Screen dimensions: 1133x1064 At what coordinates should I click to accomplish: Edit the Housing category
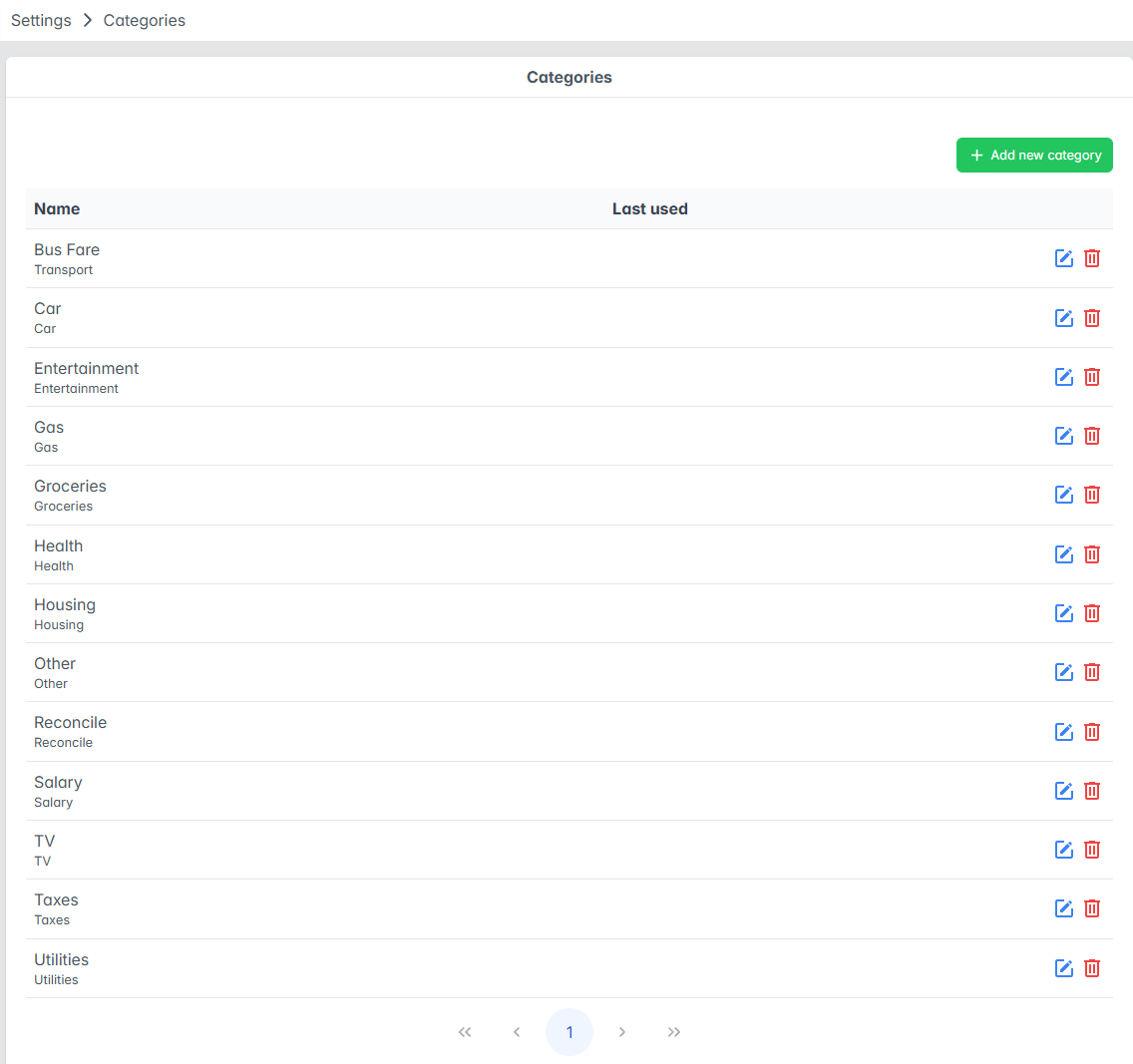pyautogui.click(x=1063, y=613)
